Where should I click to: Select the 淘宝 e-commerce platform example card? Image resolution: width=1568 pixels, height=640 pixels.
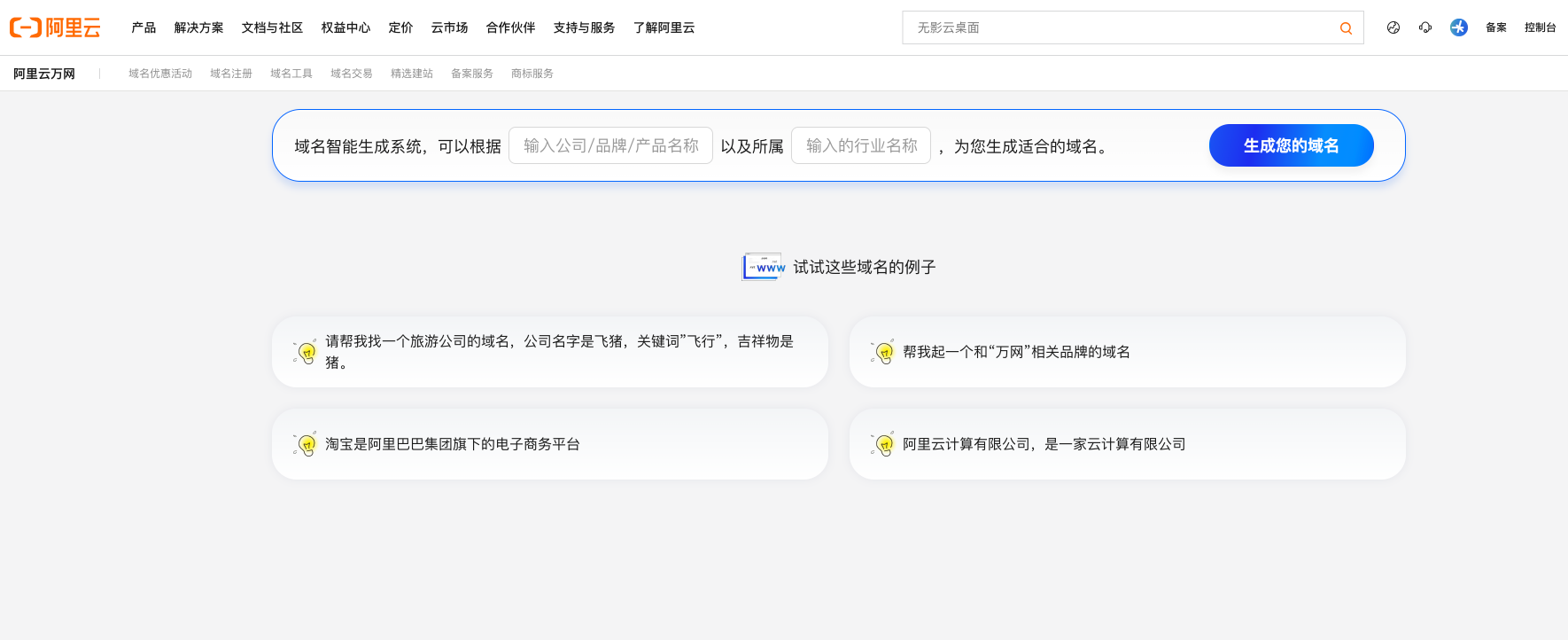point(549,444)
